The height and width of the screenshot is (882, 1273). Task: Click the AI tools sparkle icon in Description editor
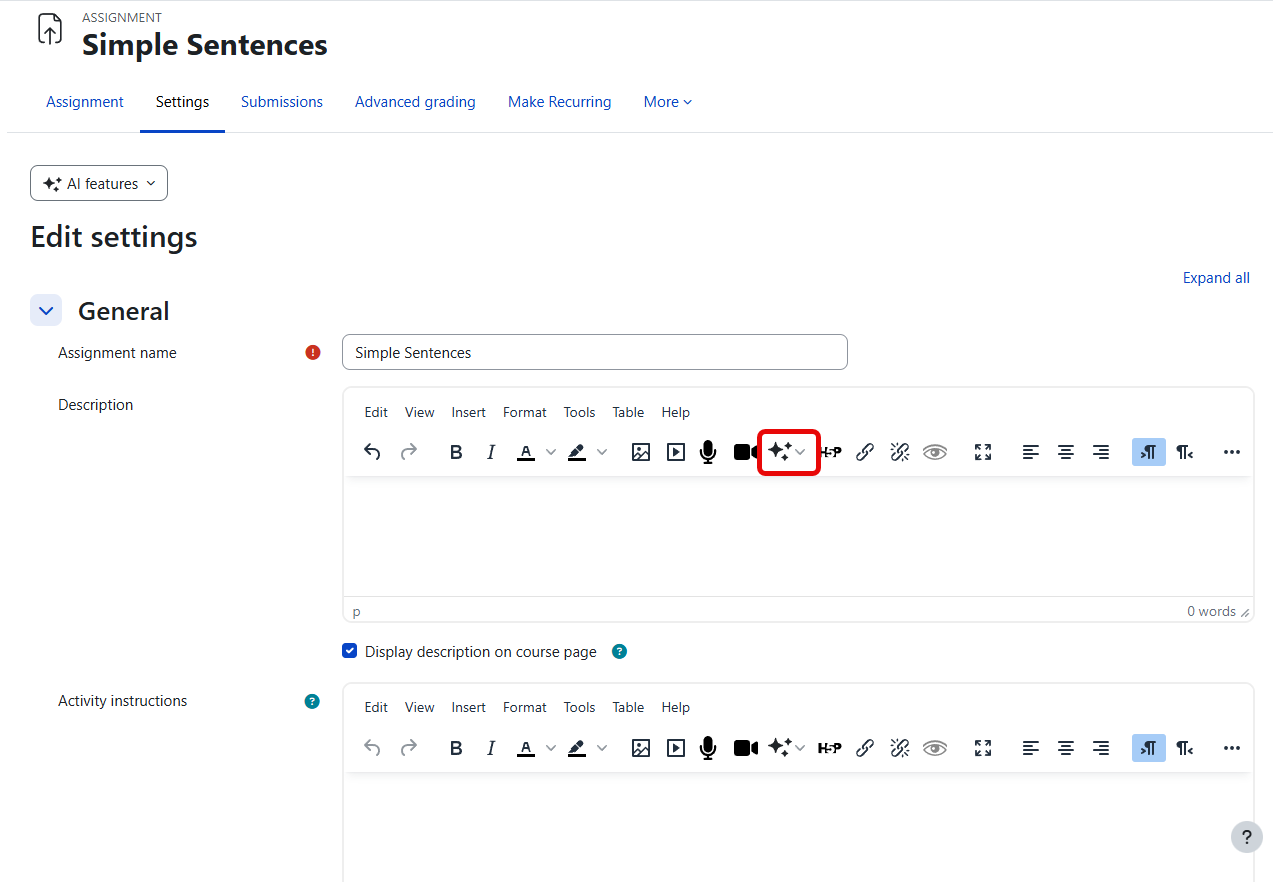tap(780, 452)
